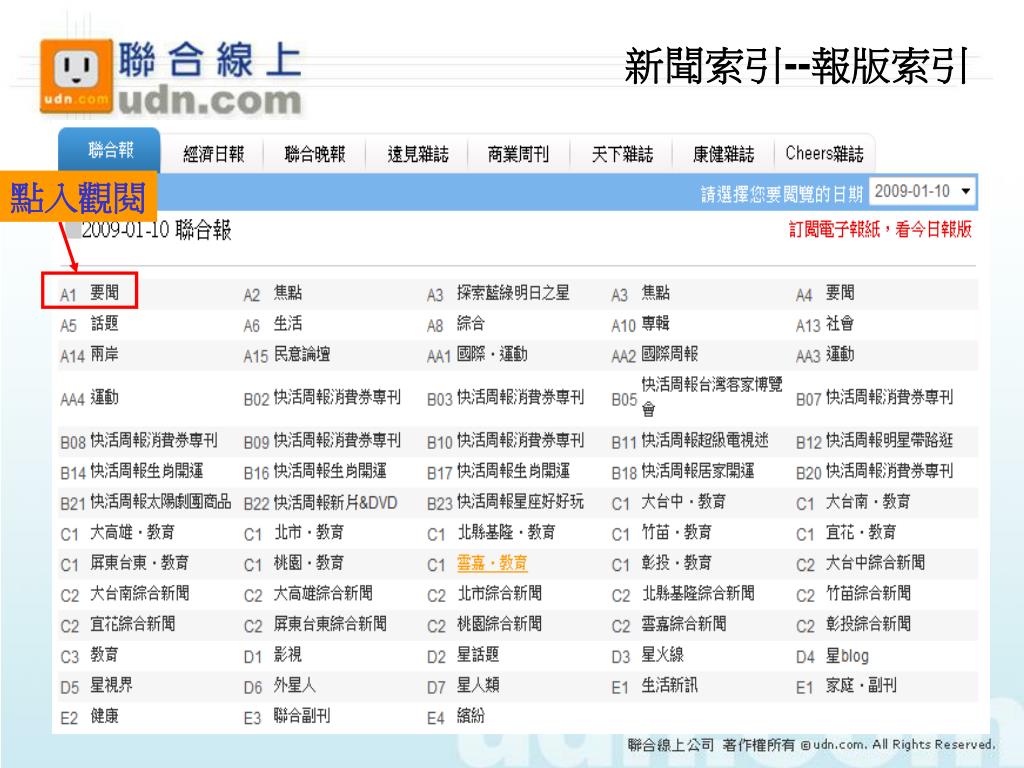The image size is (1024, 768).
Task: Select the 天下雜誌 tab
Action: [x=622, y=154]
